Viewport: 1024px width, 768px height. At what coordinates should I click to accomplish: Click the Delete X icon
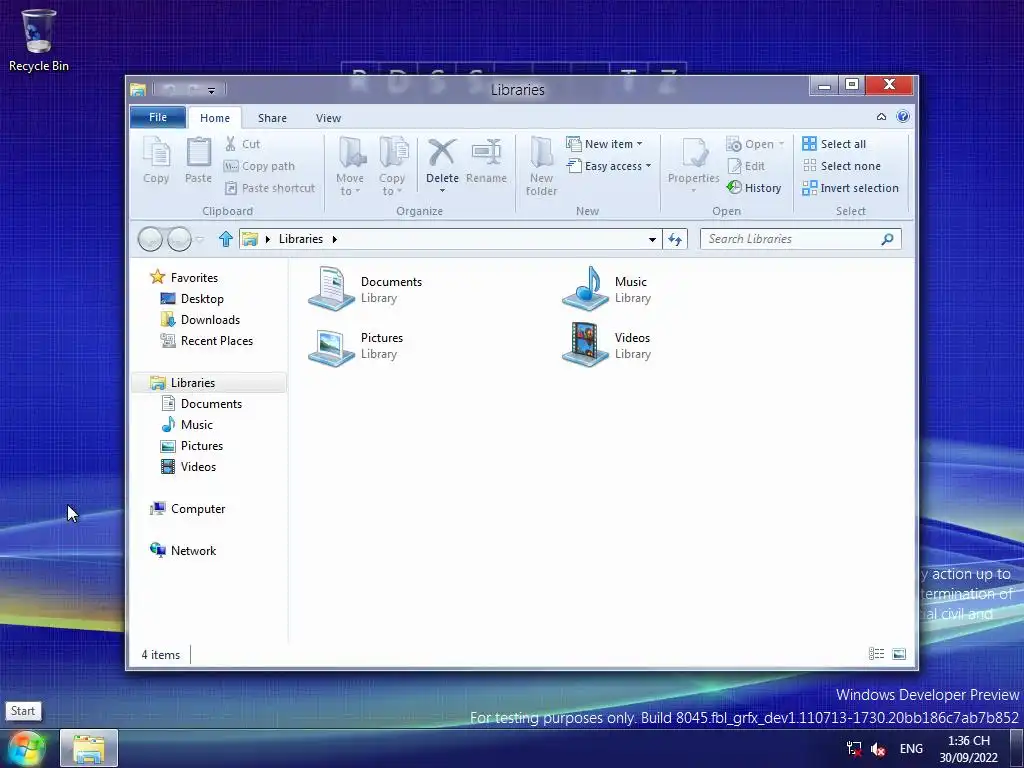(442, 153)
